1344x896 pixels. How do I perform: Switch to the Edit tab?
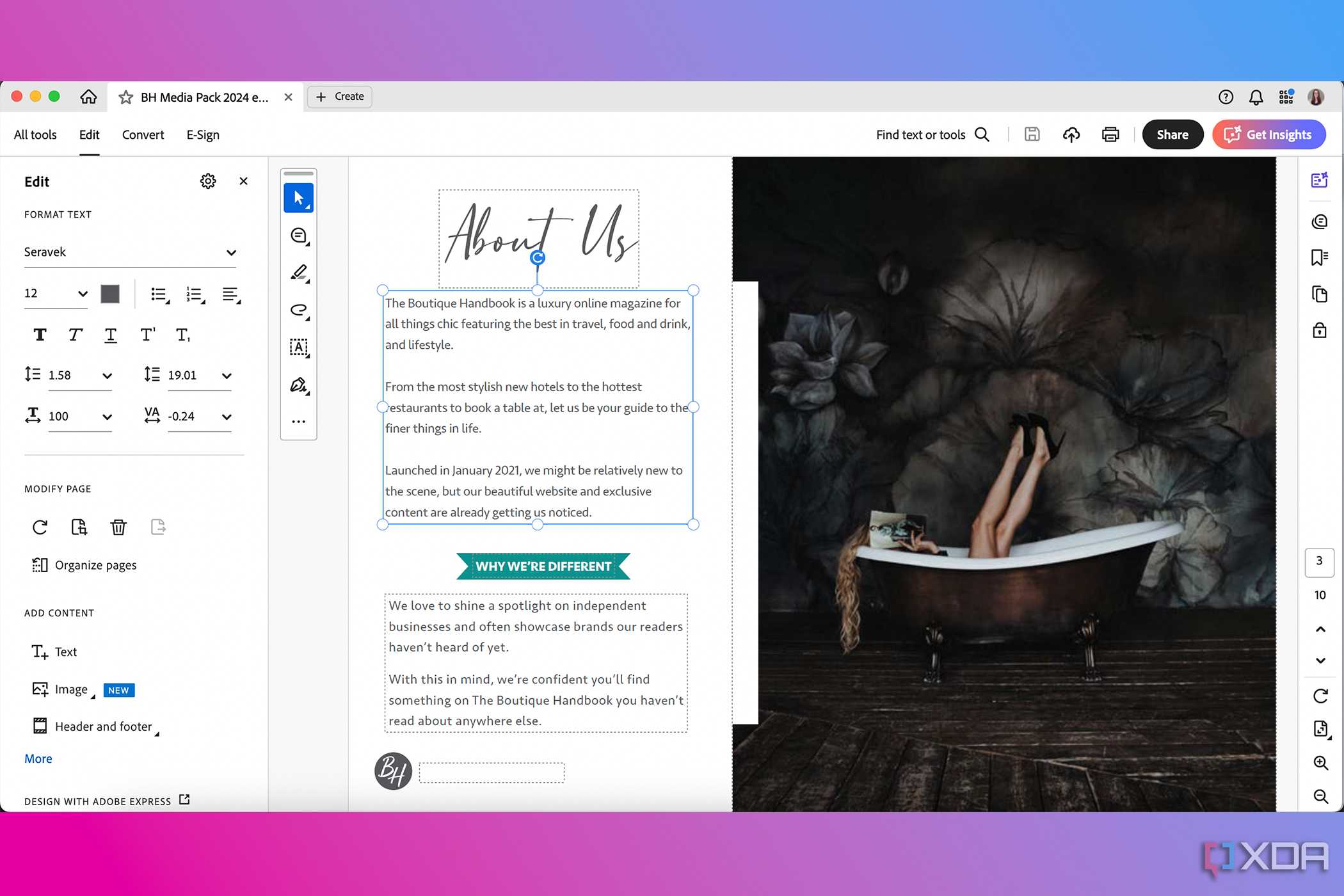point(89,134)
